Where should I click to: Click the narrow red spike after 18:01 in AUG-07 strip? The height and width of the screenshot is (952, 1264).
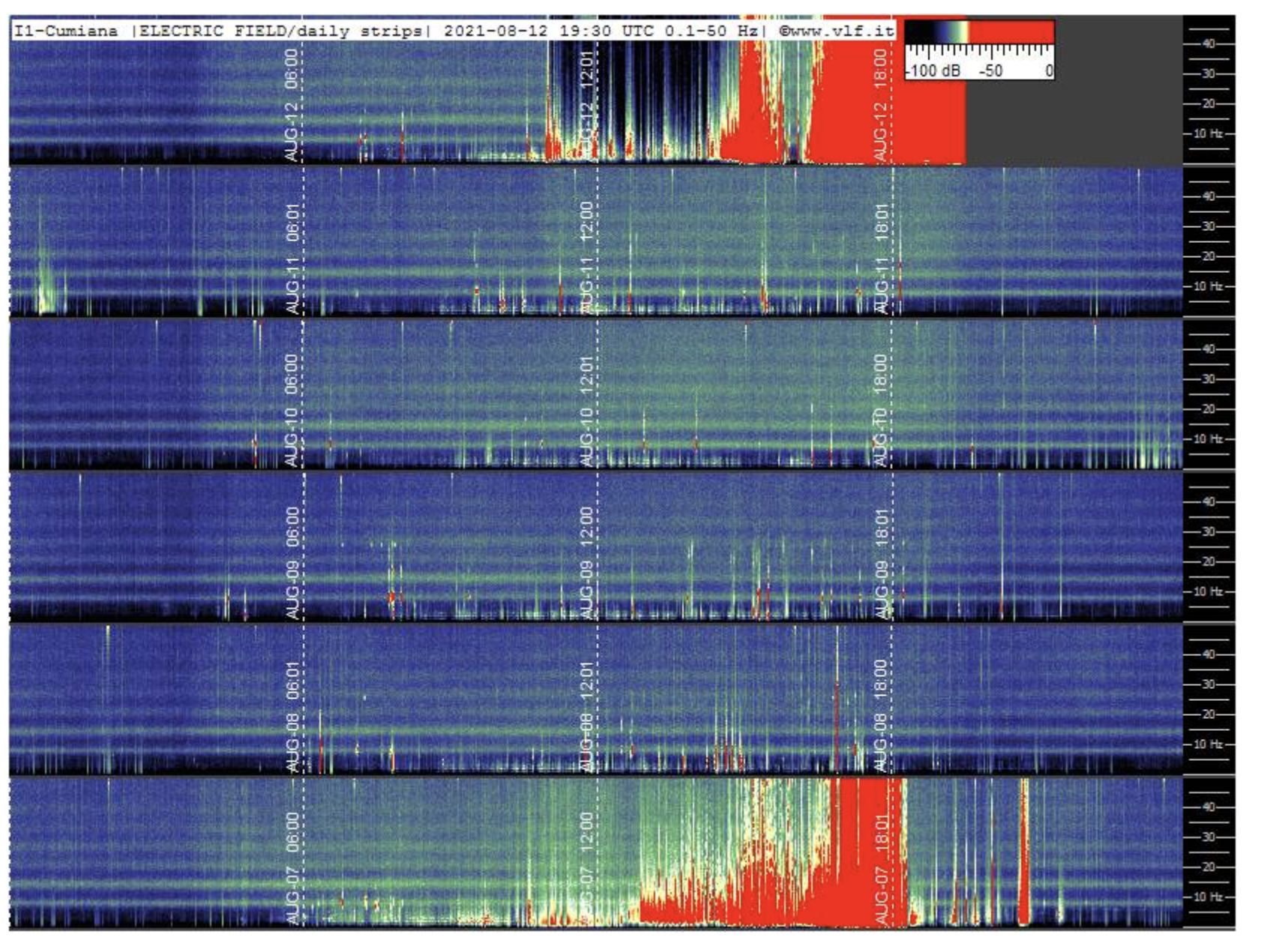[1024, 852]
